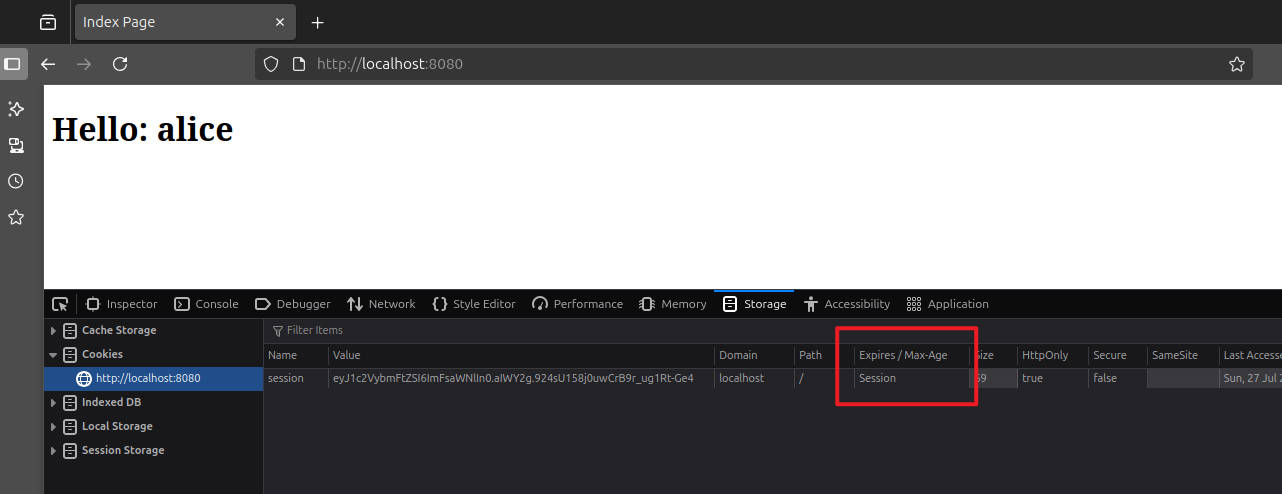Click the HttpOnly 'true' cell
Image resolution: width=1282 pixels, height=494 pixels.
(x=1052, y=379)
